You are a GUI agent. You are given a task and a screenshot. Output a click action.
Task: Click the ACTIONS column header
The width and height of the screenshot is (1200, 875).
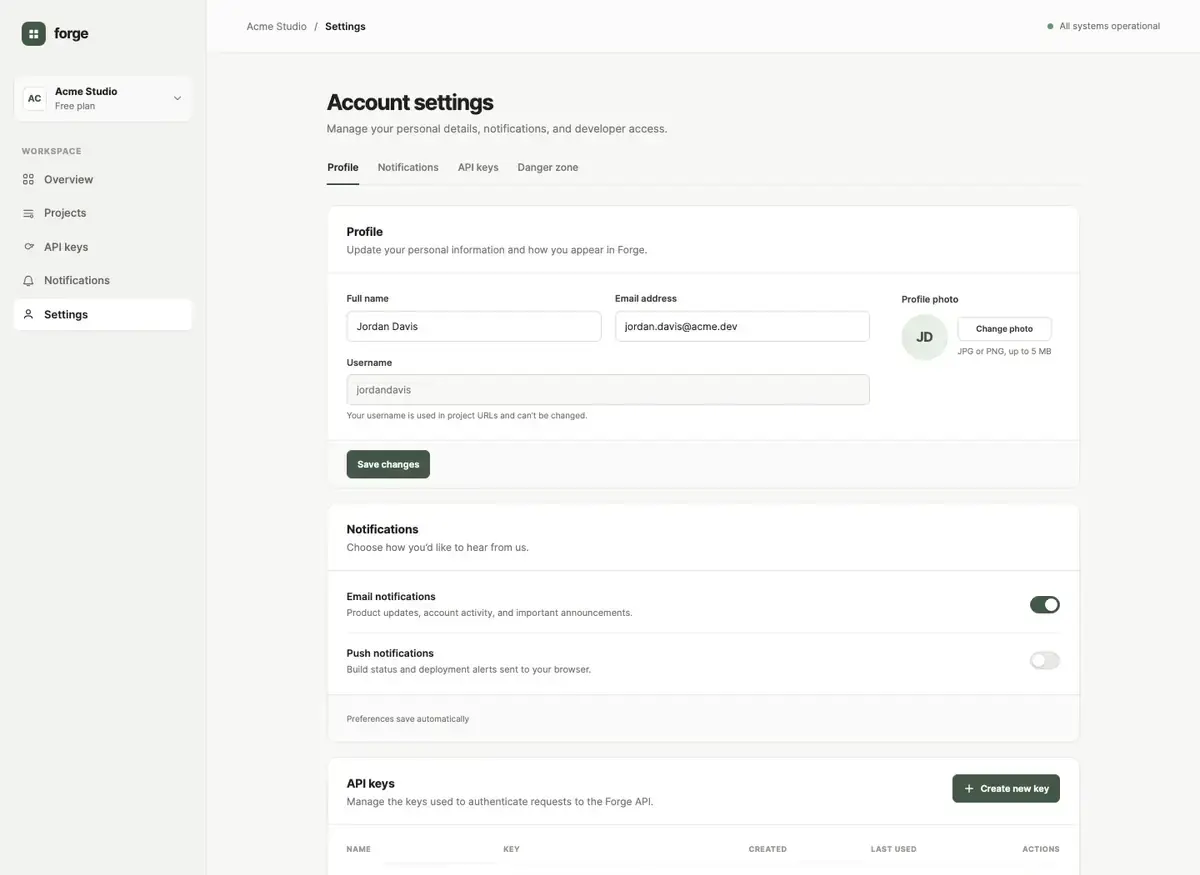[1041, 849]
